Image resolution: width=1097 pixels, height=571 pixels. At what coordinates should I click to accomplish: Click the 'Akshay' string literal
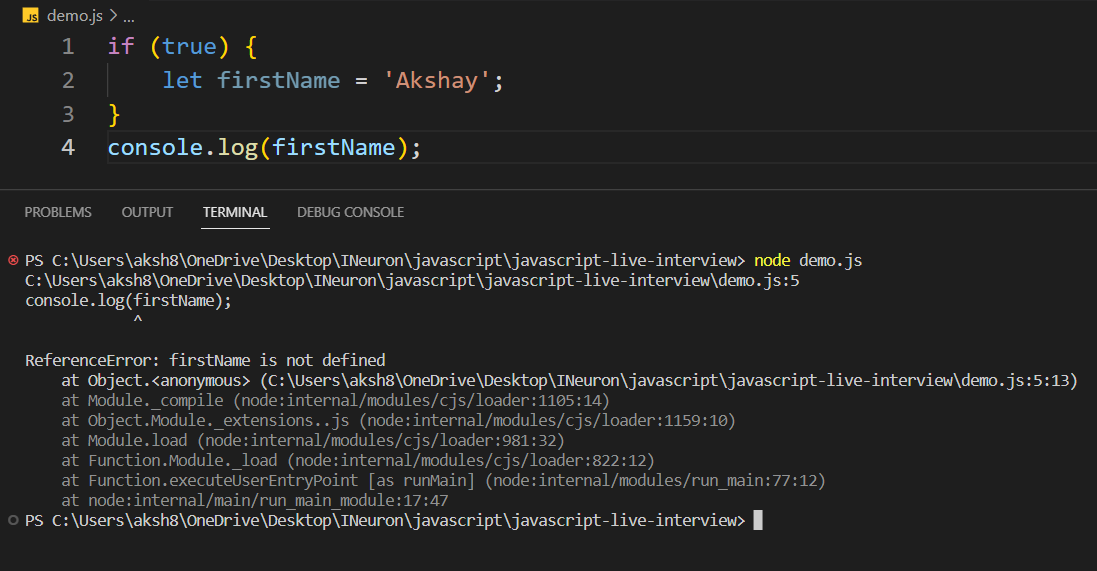point(437,80)
